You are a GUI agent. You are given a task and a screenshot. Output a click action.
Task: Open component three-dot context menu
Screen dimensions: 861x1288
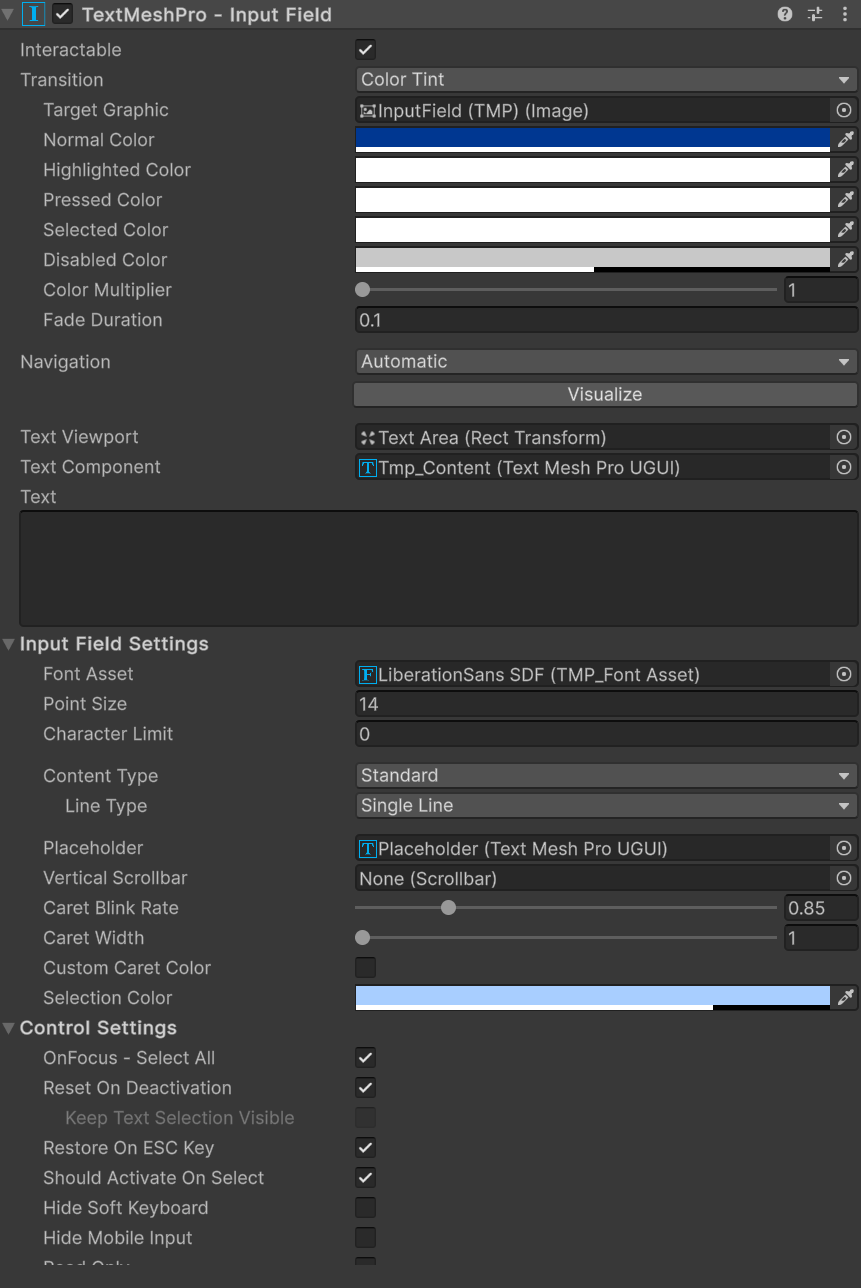pos(845,14)
